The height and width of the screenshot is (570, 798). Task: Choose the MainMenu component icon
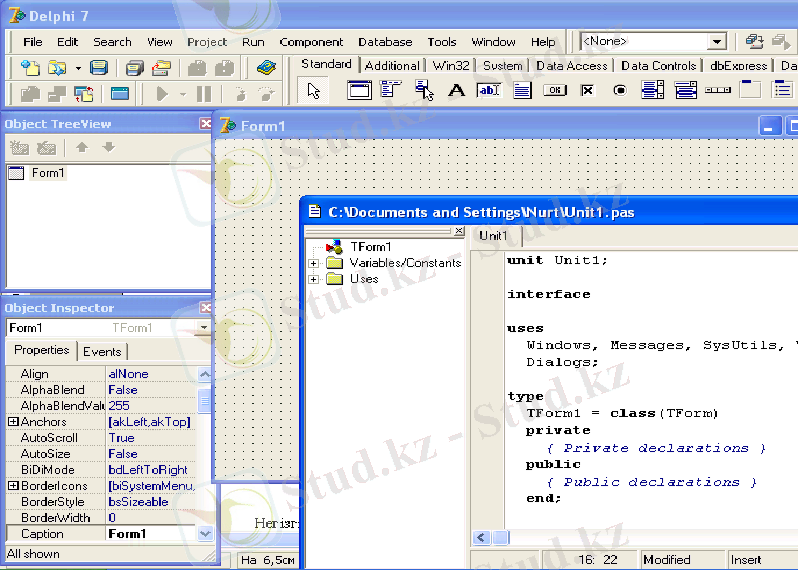(x=391, y=91)
